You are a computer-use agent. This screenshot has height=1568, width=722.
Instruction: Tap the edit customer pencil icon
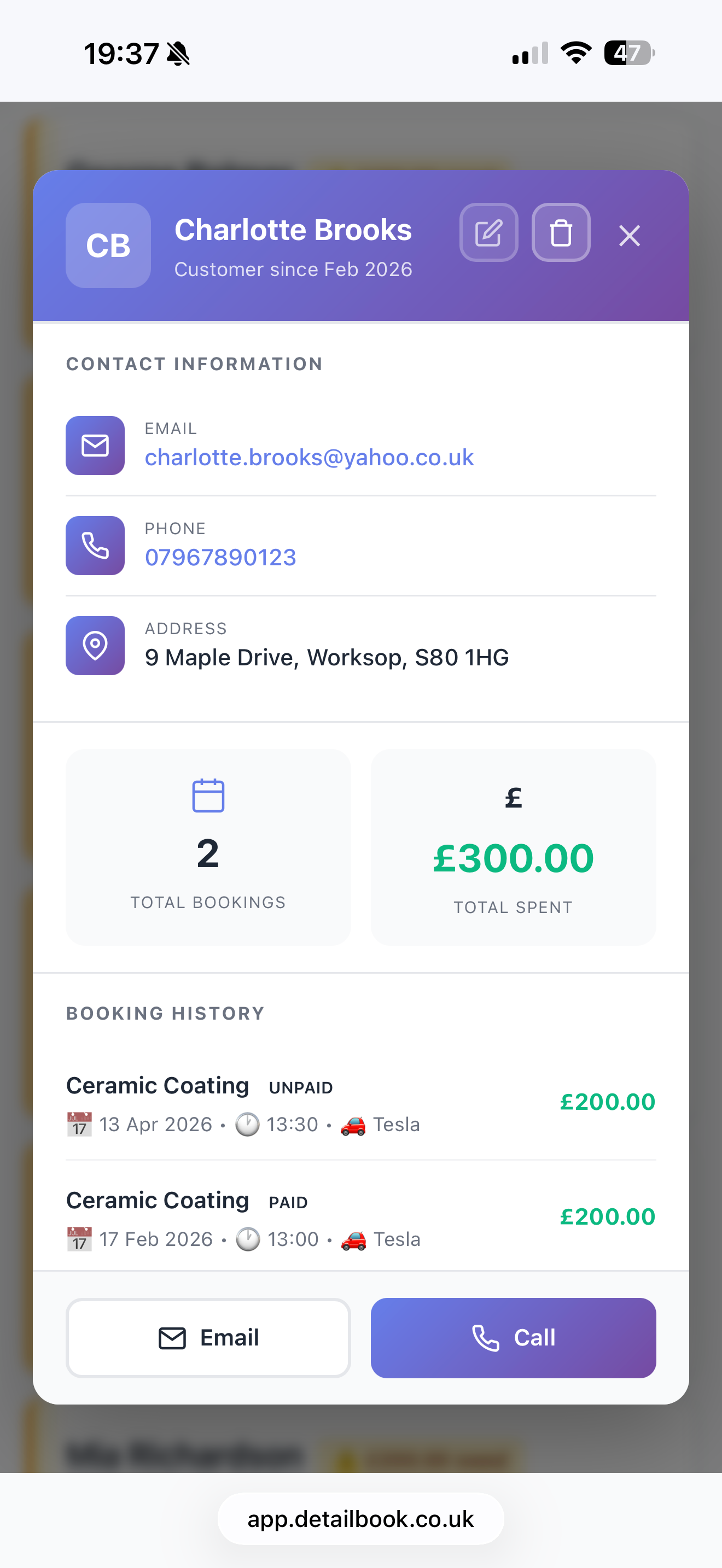[488, 232]
